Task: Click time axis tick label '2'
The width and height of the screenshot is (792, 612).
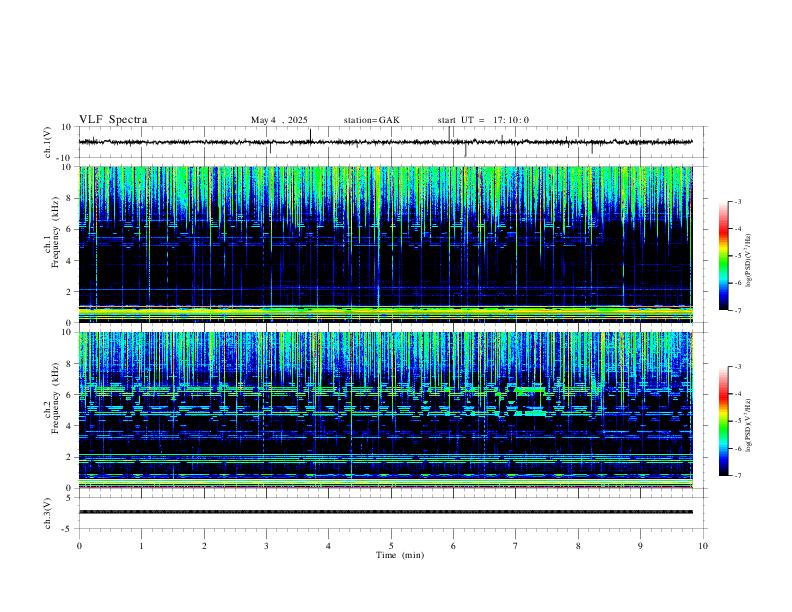Action: [204, 546]
